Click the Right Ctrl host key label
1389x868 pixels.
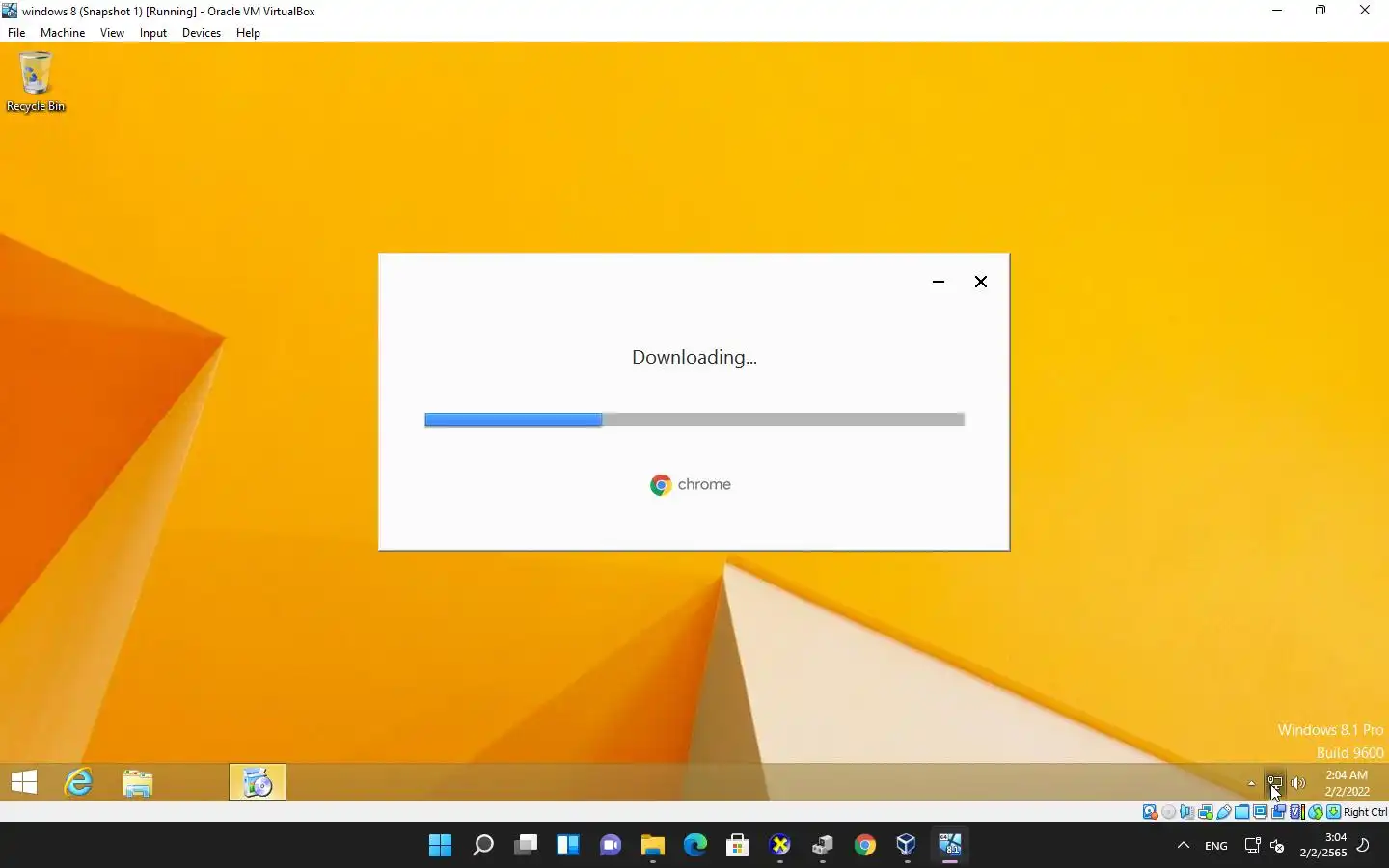click(1365, 812)
